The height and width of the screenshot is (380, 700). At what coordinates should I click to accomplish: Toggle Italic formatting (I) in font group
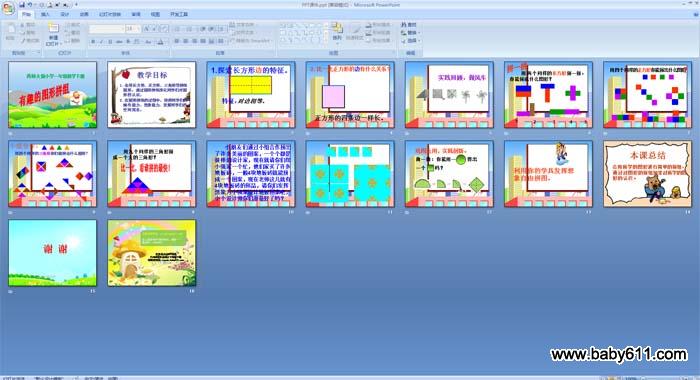tap(101, 42)
